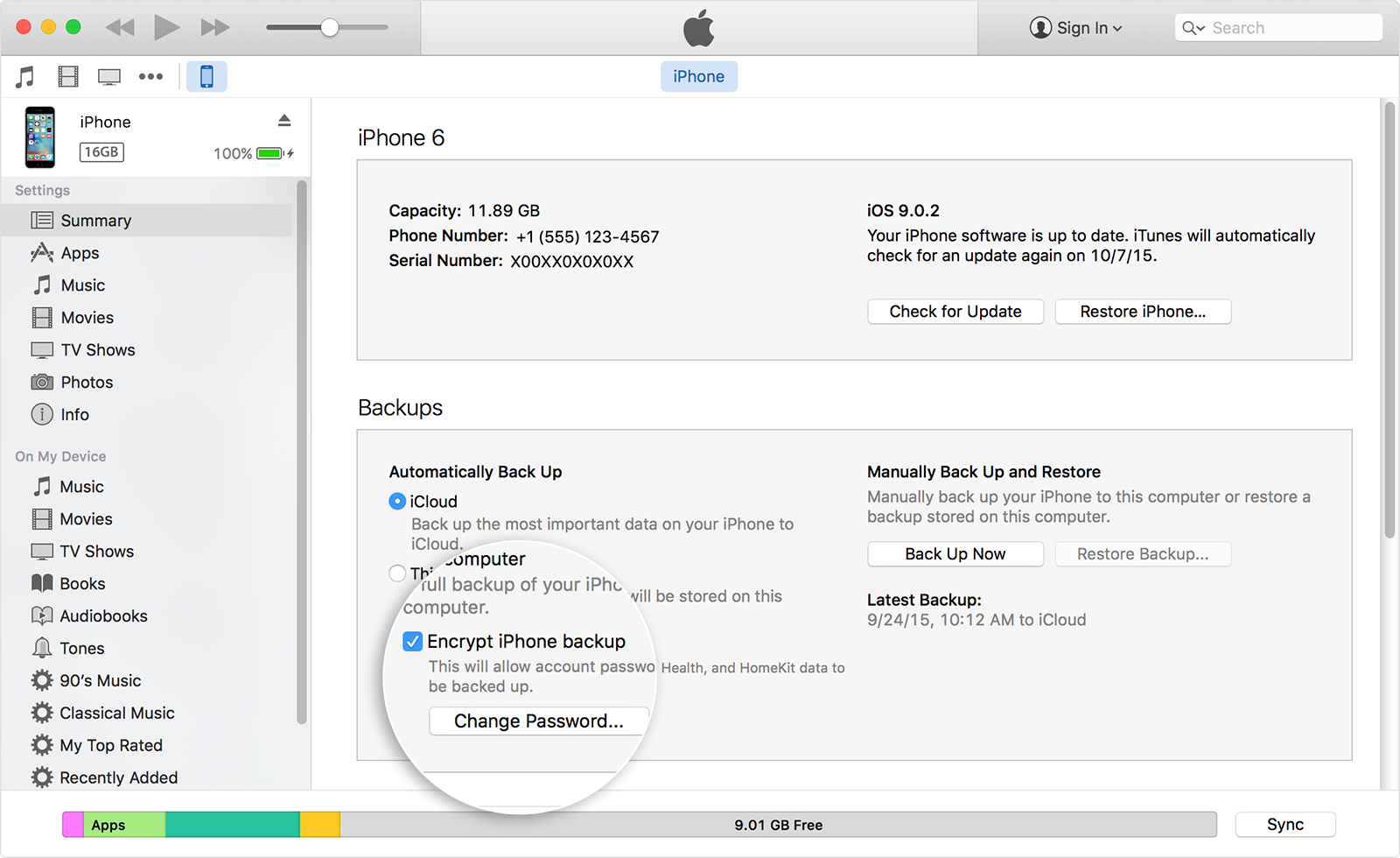
Task: Click the Sync button
Action: [x=1285, y=825]
